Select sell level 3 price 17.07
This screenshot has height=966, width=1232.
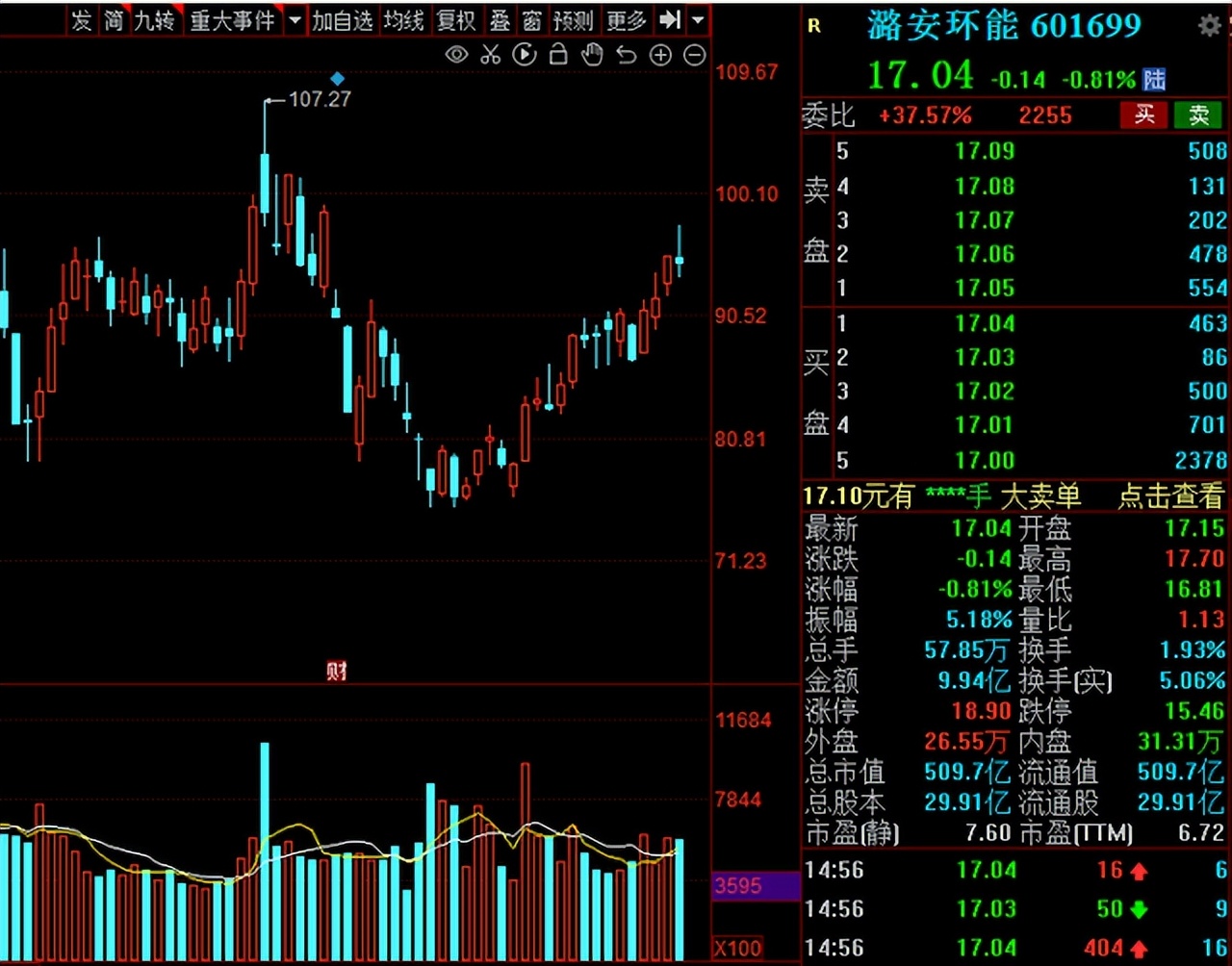pos(985,220)
